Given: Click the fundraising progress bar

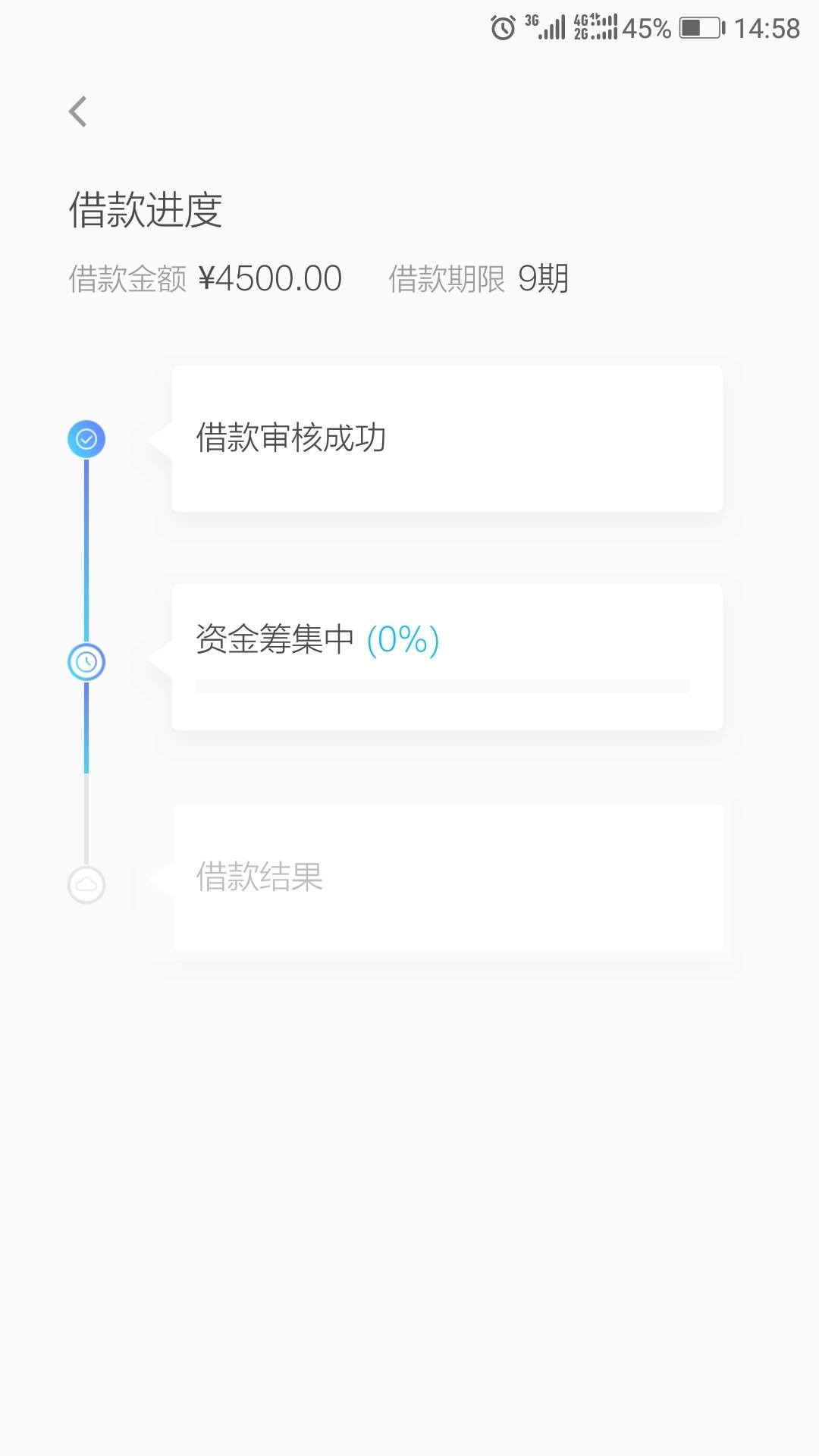Looking at the screenshot, I should (442, 686).
